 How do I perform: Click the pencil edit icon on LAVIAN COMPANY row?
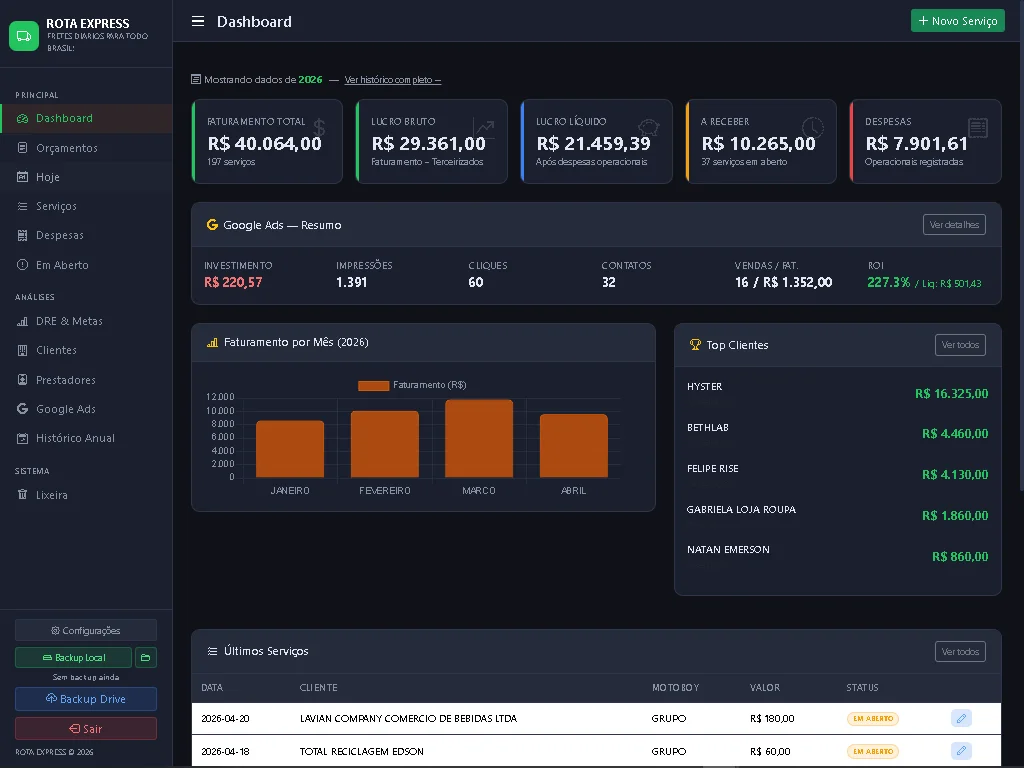960,718
